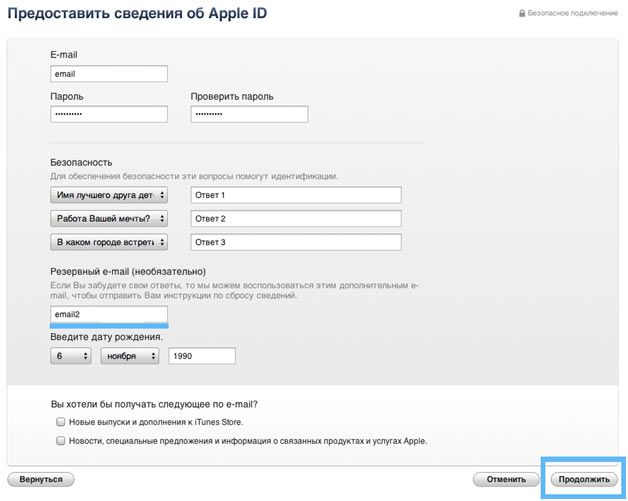Enable iTunes Store new releases checkbox
The height and width of the screenshot is (501, 628).
[x=60, y=422]
